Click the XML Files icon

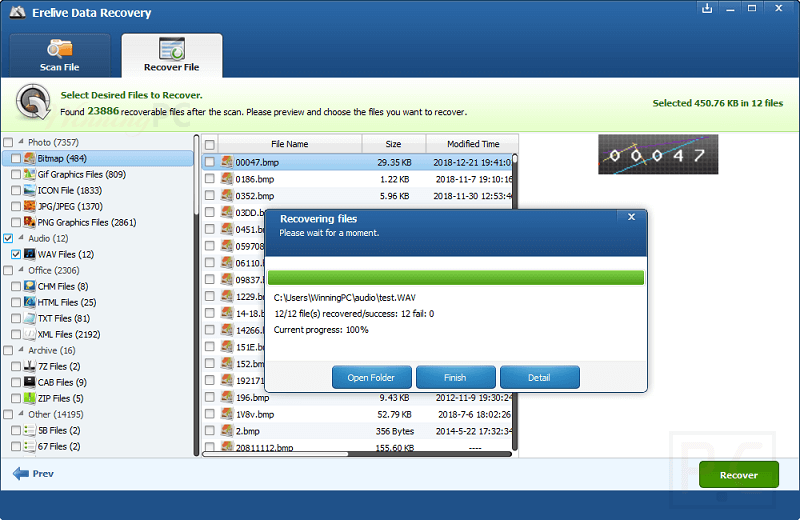point(30,334)
